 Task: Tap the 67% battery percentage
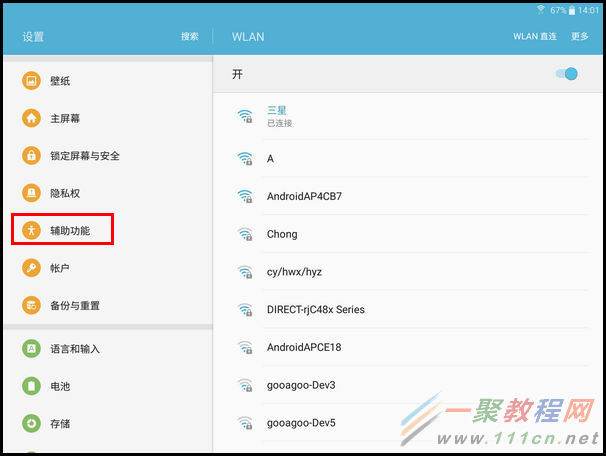click(x=558, y=10)
